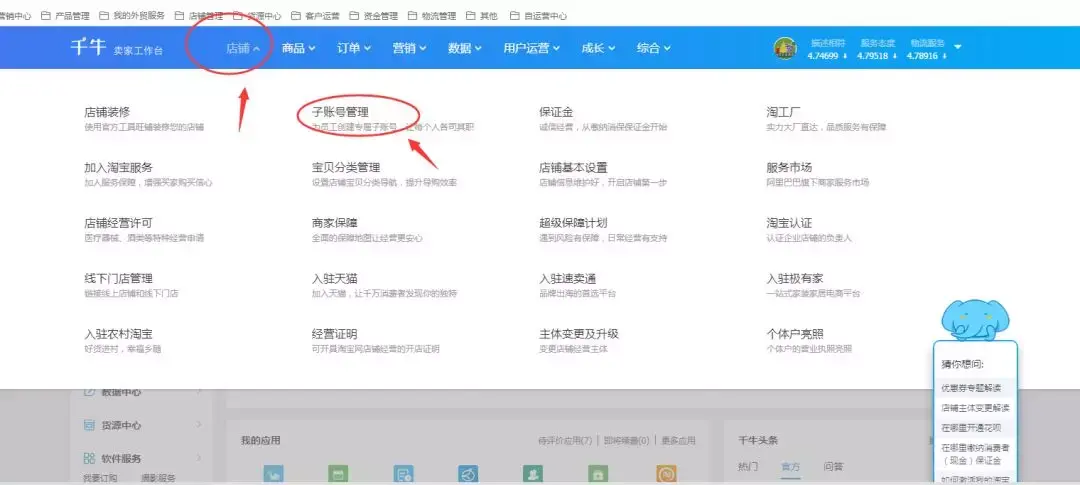Select 商家保障

(x=335, y=223)
